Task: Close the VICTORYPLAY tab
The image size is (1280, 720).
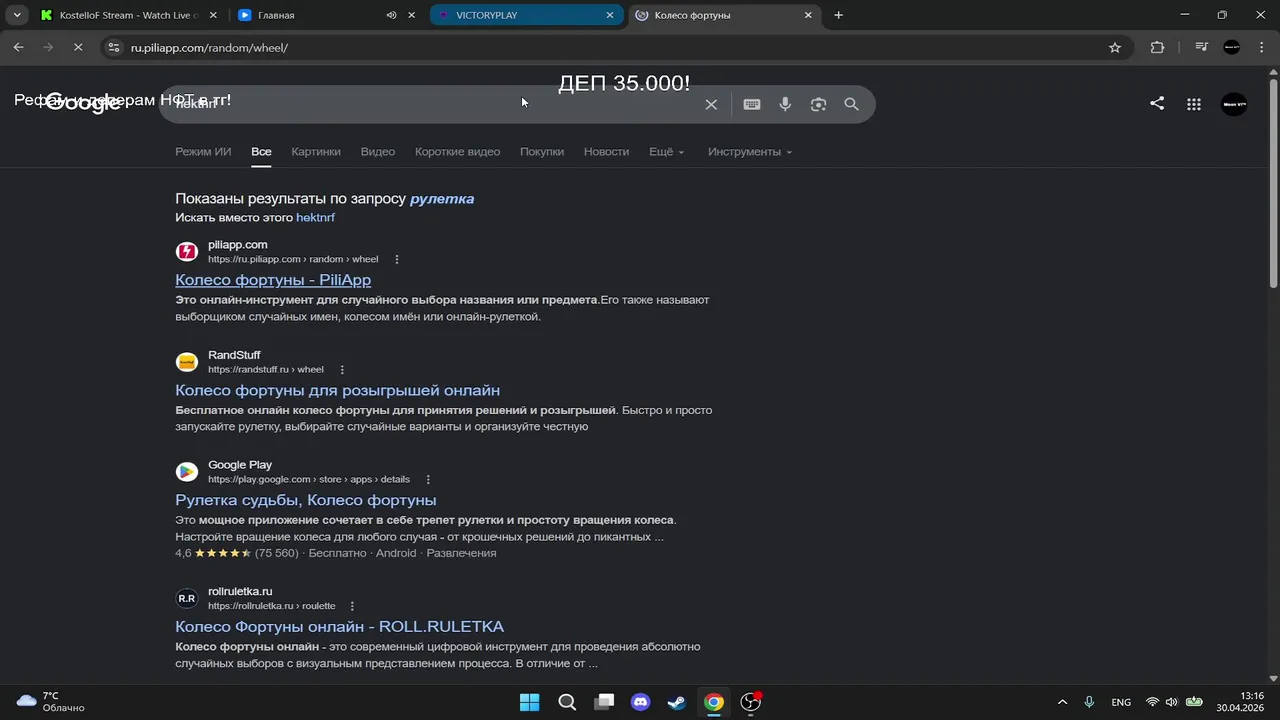Action: [x=610, y=15]
